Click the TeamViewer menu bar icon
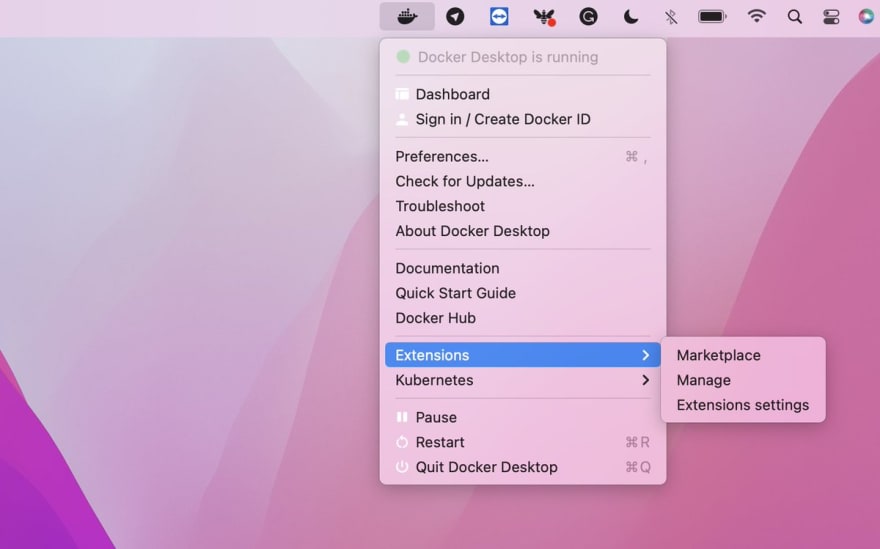880x549 pixels. pyautogui.click(x=499, y=16)
